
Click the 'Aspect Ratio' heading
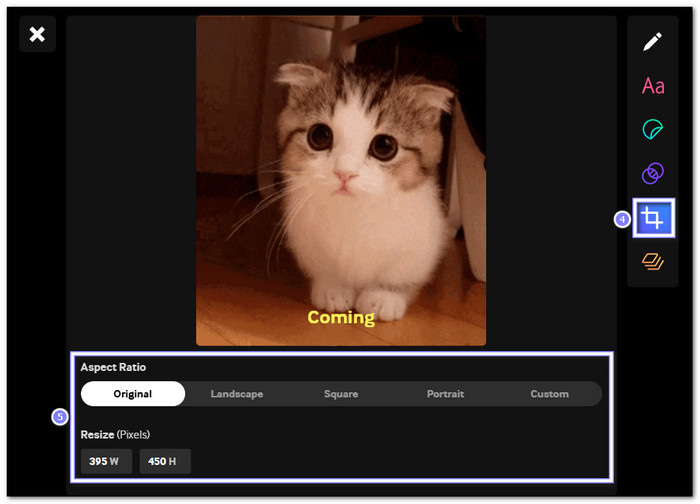click(x=113, y=367)
